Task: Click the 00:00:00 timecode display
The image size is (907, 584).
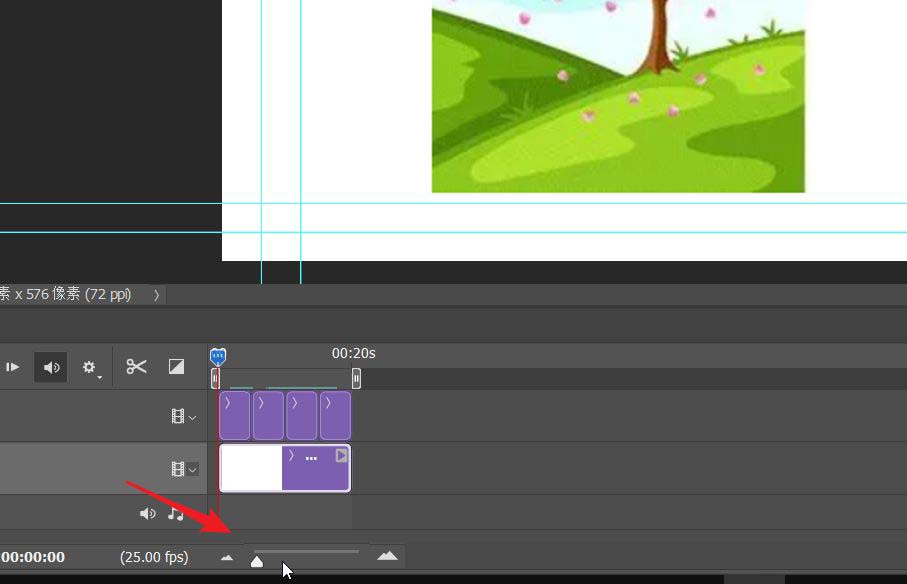Action: (32, 557)
